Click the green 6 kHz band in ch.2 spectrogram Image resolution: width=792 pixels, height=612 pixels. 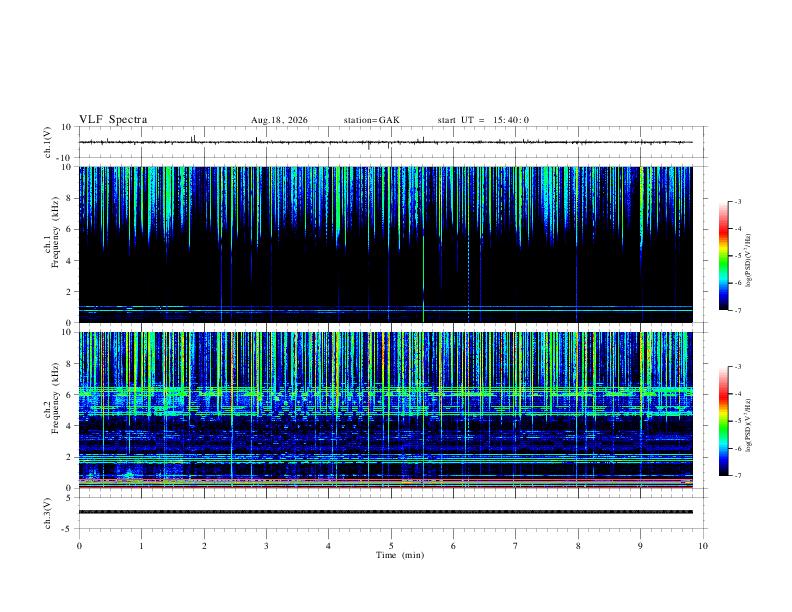385,390
